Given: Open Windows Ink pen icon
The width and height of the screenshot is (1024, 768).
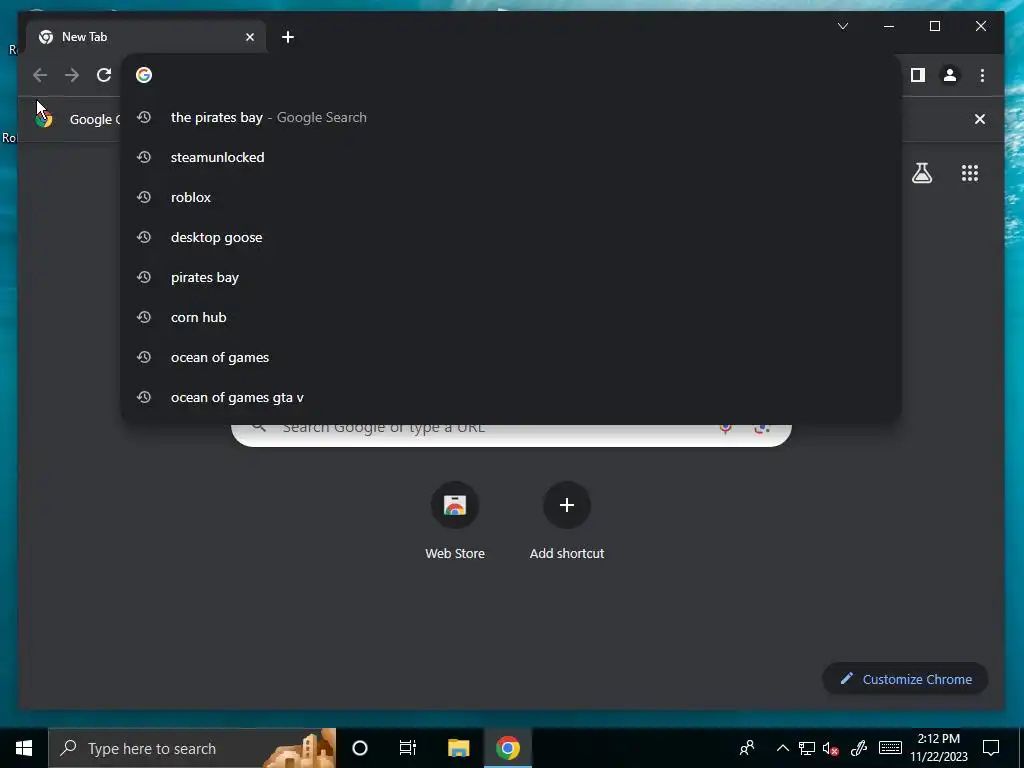Looking at the screenshot, I should pos(859,748).
